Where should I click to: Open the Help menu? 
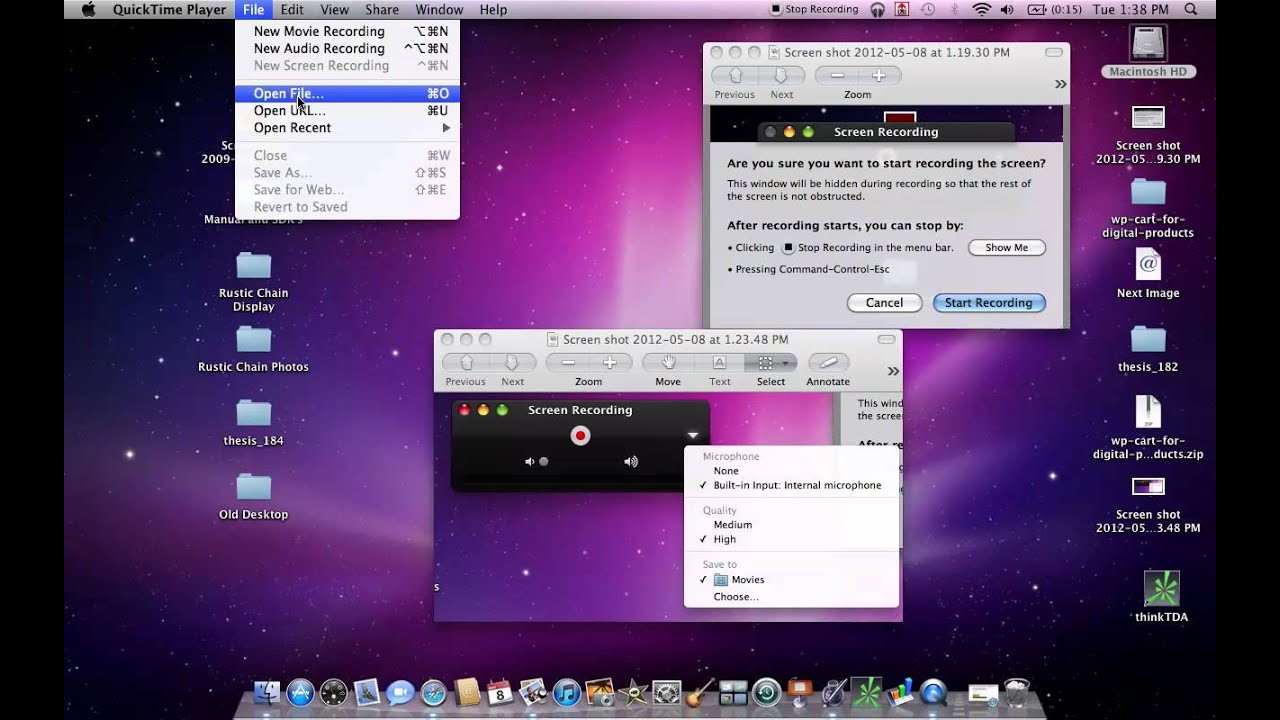(493, 9)
